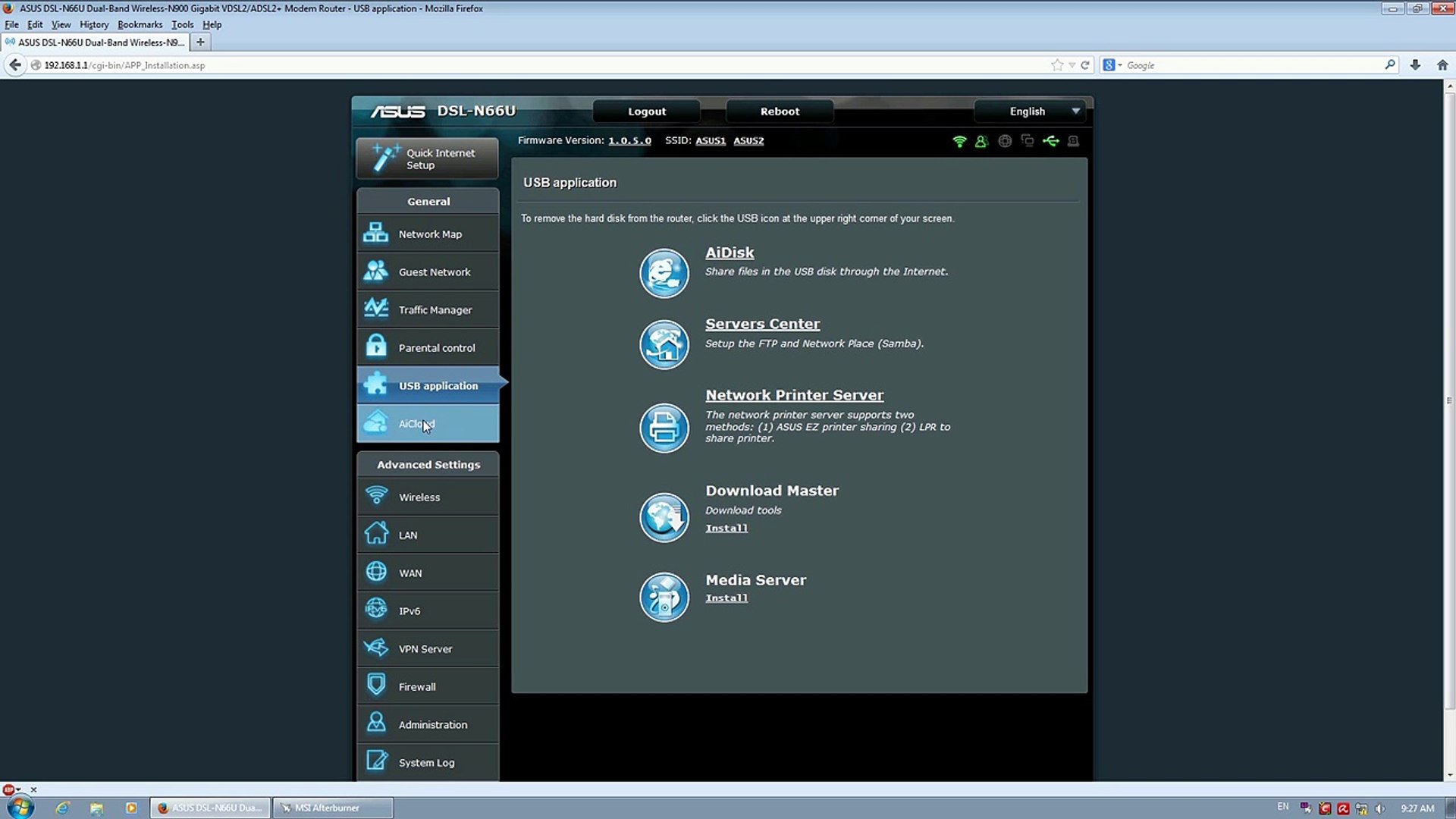This screenshot has width=1456, height=819.
Task: Open Traffic Manager in sidebar
Action: coord(428,309)
